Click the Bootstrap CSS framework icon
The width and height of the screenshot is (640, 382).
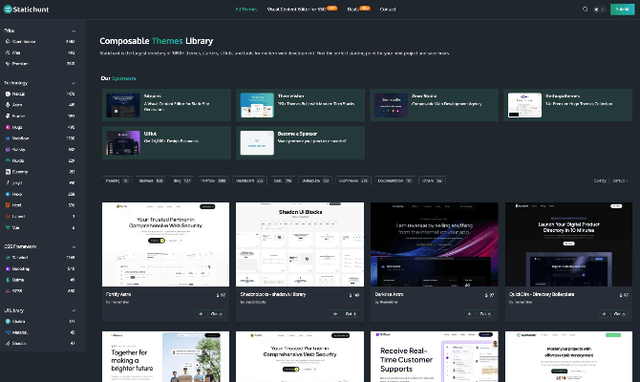click(7, 269)
